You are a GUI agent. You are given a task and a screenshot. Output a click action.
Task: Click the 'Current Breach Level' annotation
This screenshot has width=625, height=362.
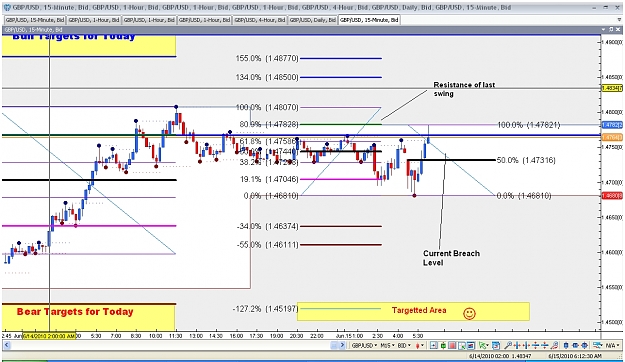pos(451,258)
